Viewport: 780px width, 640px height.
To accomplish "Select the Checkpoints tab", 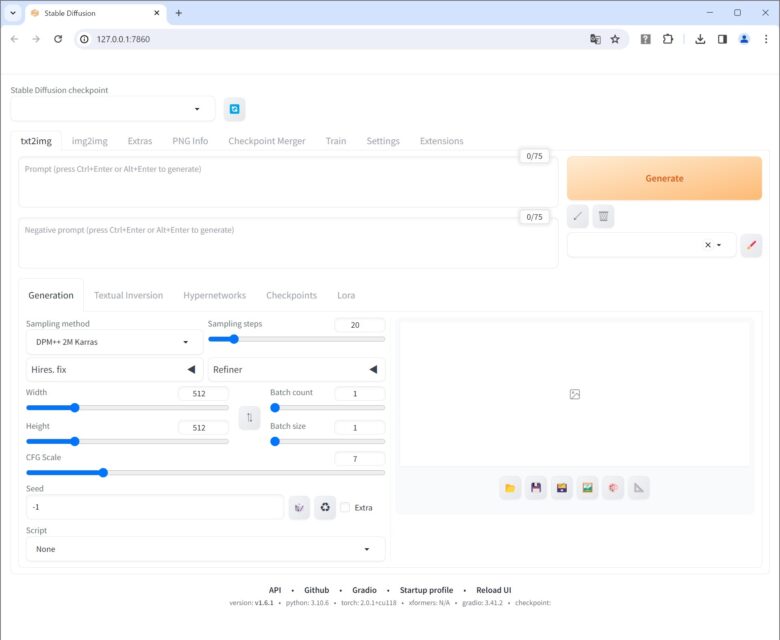I will [x=291, y=295].
